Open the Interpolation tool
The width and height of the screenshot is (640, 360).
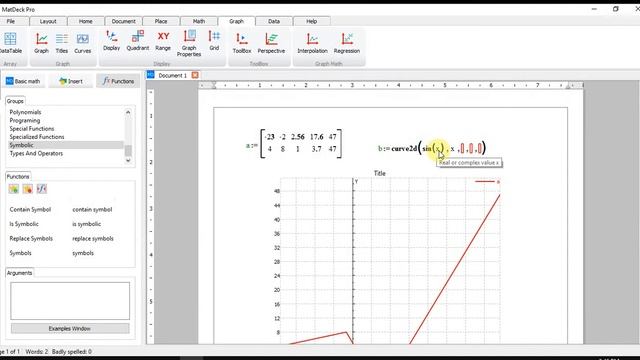(312, 43)
